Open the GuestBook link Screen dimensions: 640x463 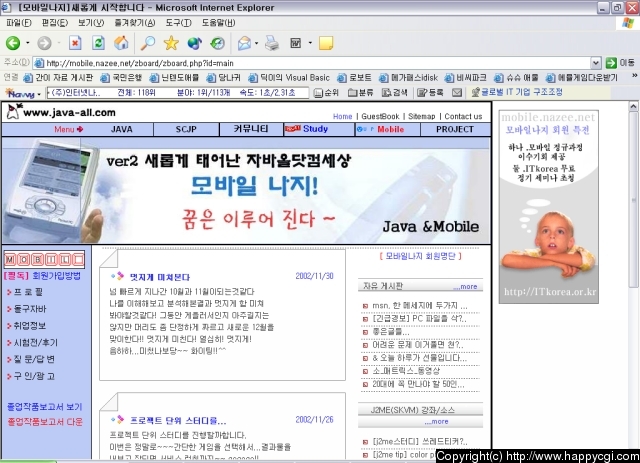tap(380, 116)
